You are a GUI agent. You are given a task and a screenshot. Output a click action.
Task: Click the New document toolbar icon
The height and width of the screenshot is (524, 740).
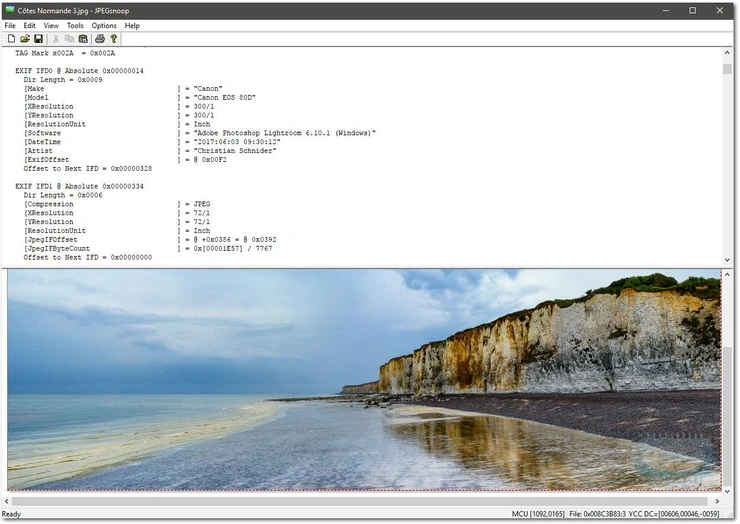tap(11, 39)
